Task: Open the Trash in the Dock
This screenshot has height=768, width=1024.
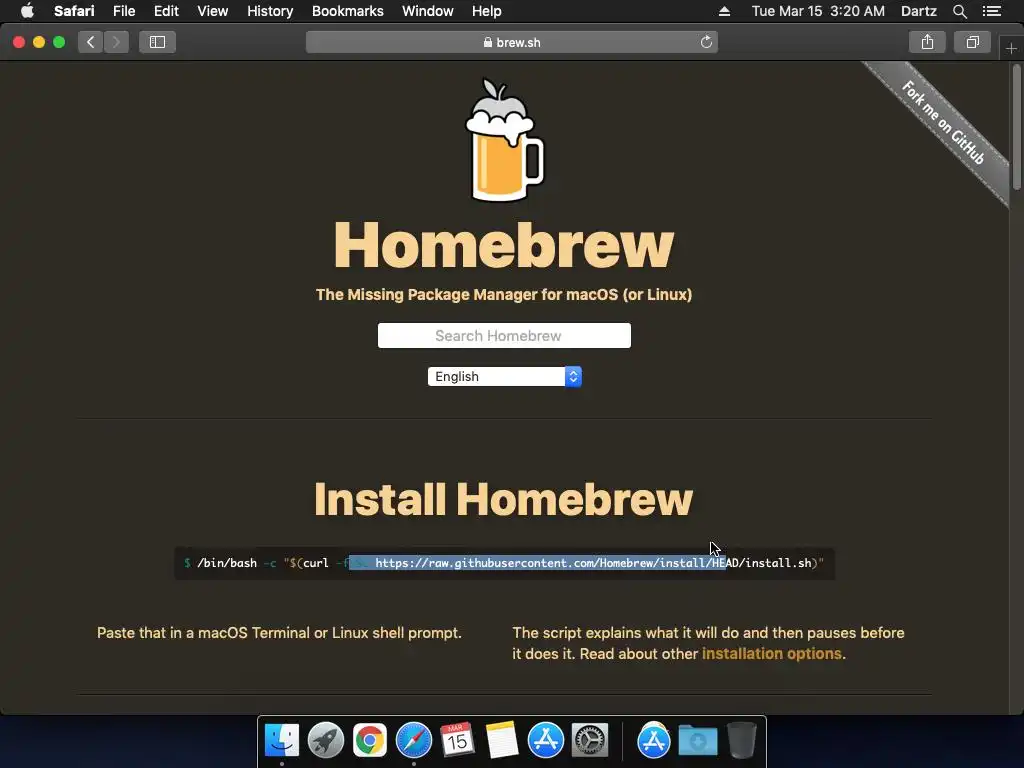Action: click(741, 740)
